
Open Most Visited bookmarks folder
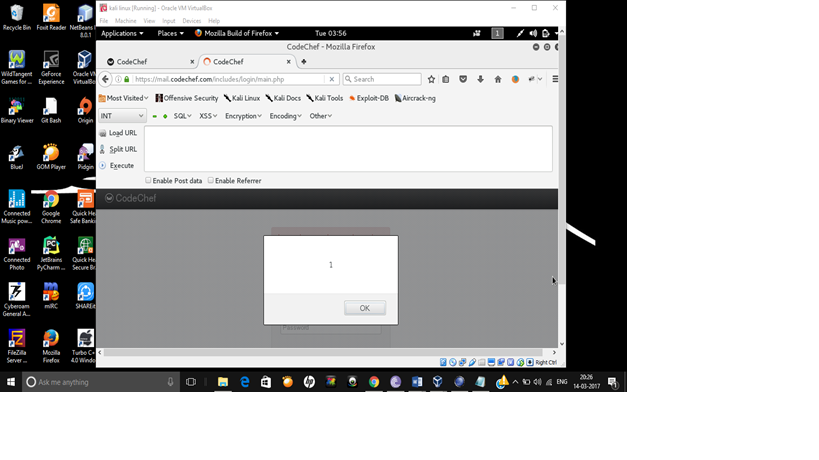click(123, 98)
